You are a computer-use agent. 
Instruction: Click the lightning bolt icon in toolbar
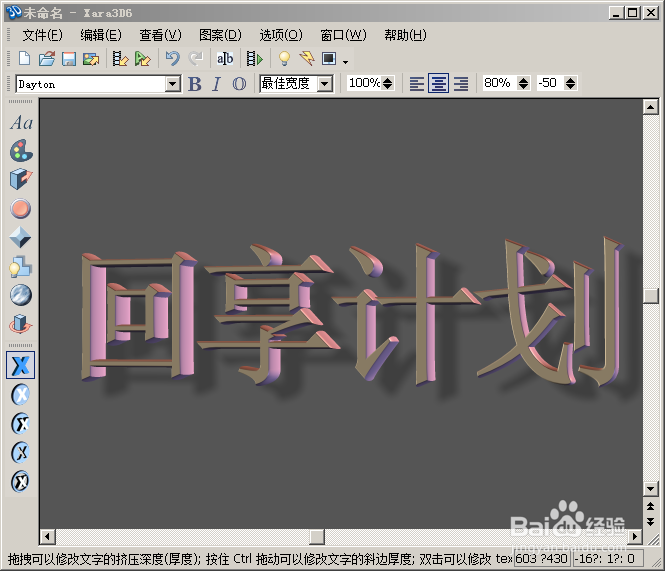[307, 58]
